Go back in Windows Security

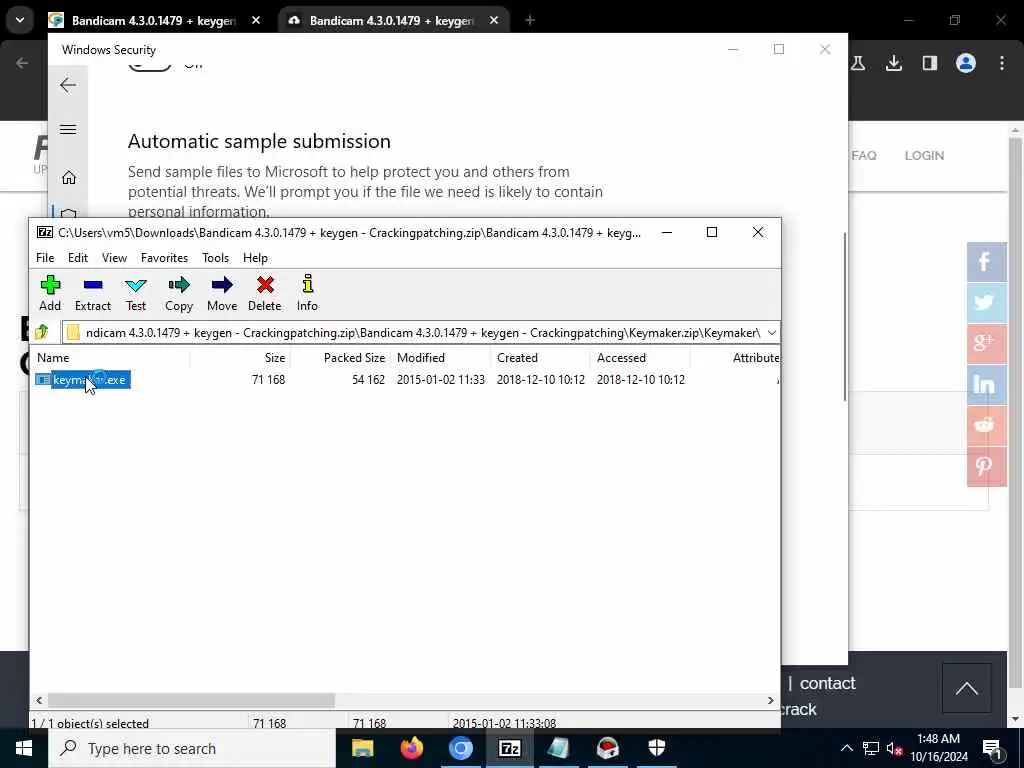pyautogui.click(x=68, y=85)
